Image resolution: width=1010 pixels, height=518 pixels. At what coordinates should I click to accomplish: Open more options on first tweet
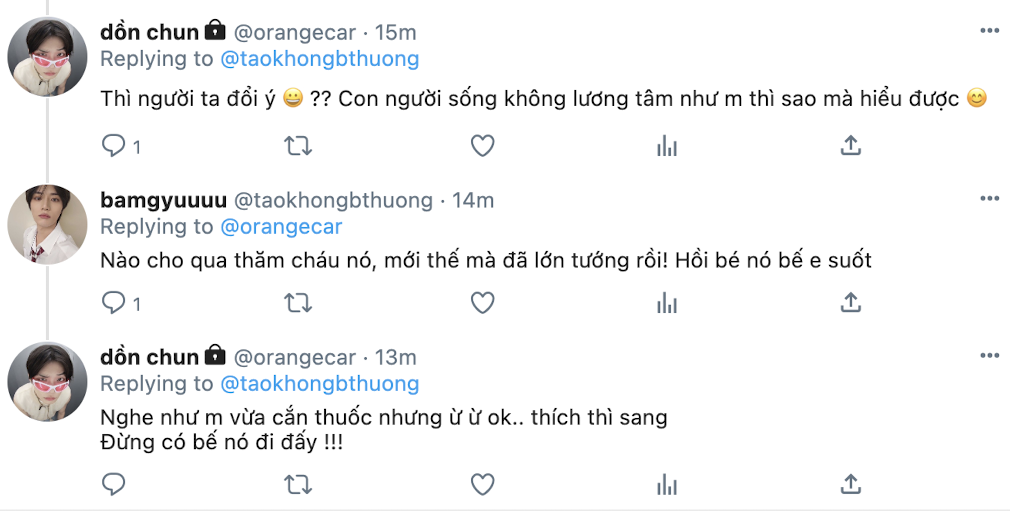989,31
